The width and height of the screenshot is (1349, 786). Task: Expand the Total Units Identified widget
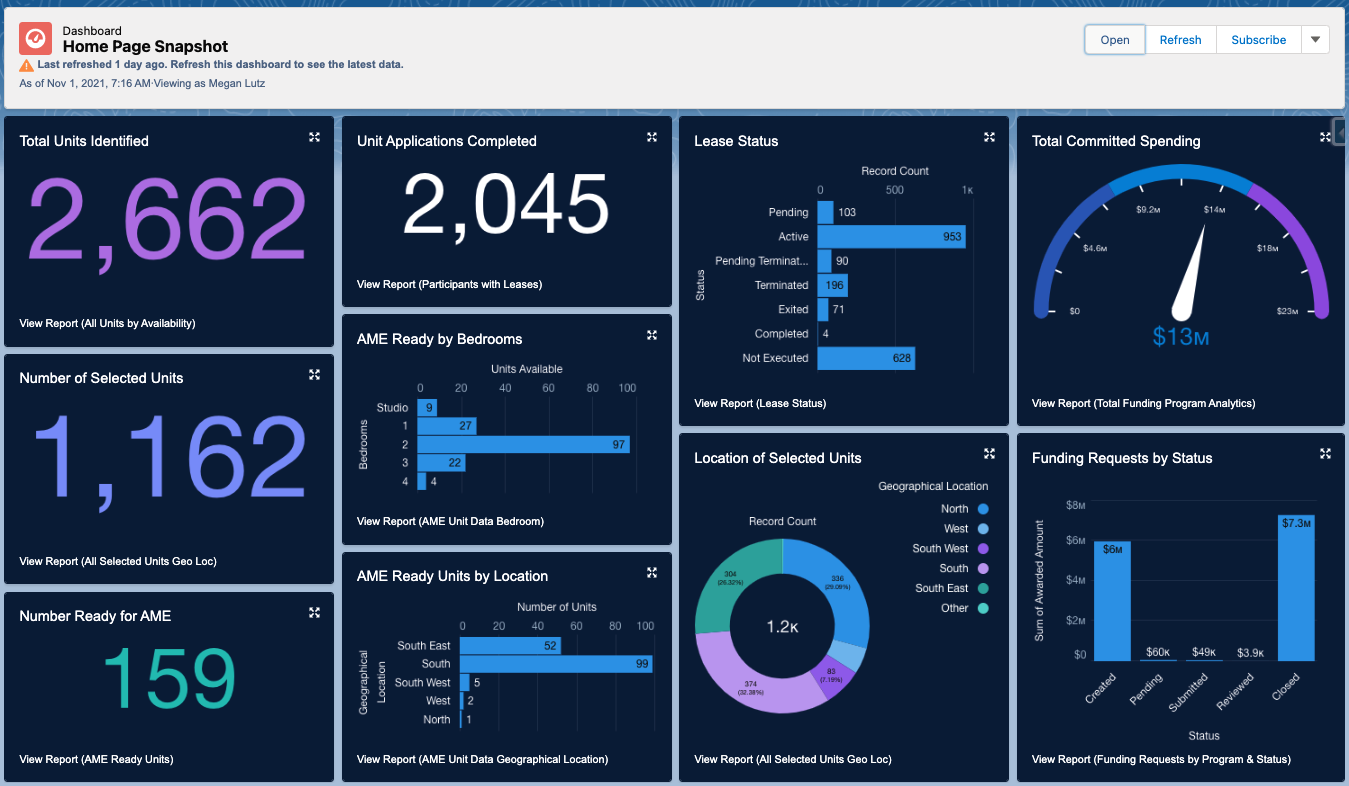314,137
